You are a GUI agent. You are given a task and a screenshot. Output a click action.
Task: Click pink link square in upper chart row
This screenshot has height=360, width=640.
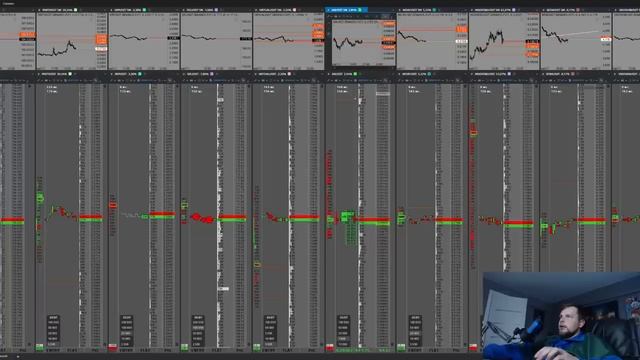click(294, 10)
